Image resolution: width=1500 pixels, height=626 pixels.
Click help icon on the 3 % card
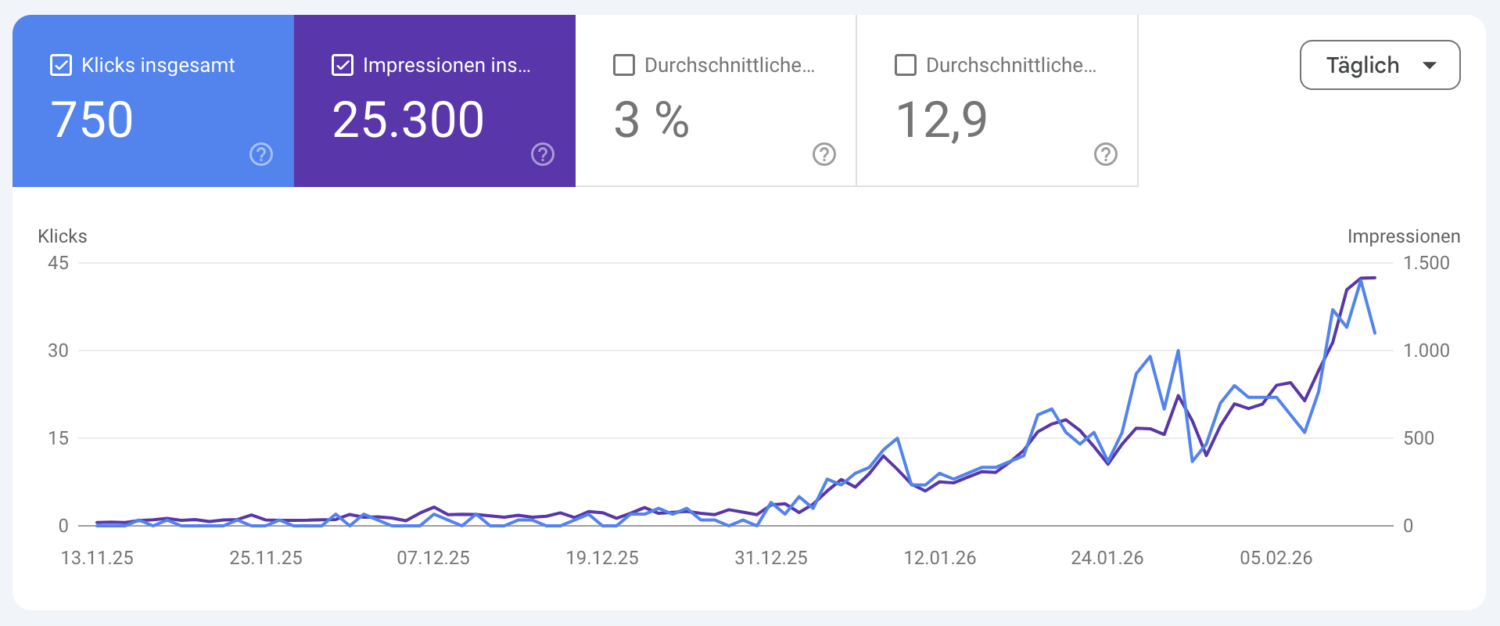(x=824, y=154)
